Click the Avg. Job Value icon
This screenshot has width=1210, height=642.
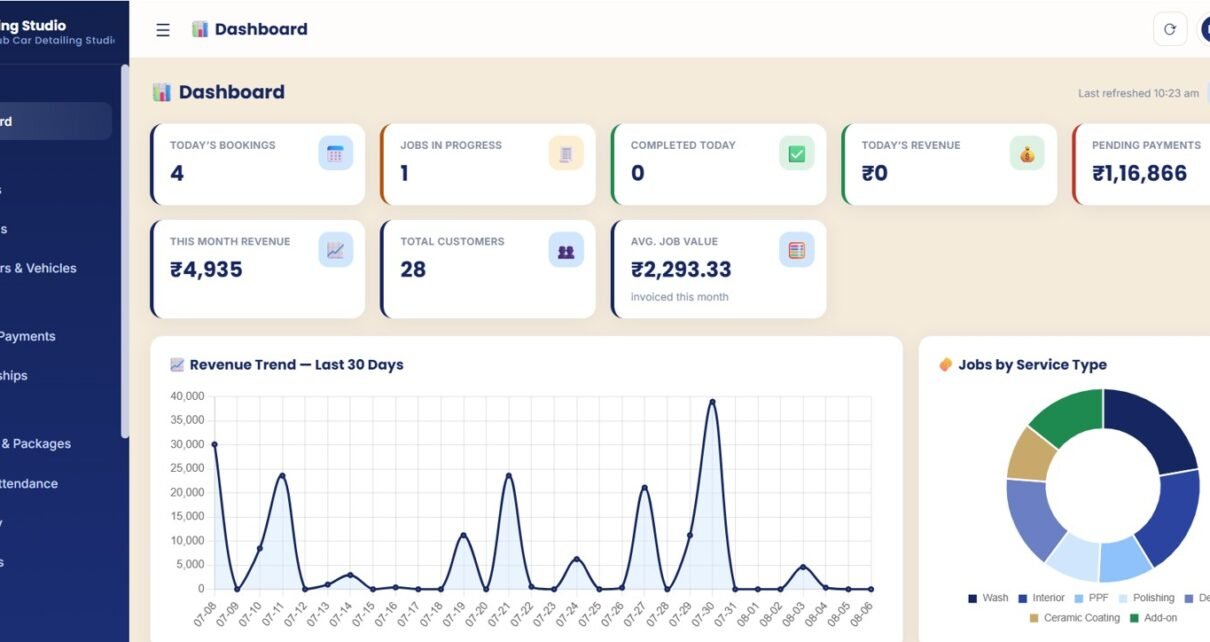pyautogui.click(x=797, y=250)
